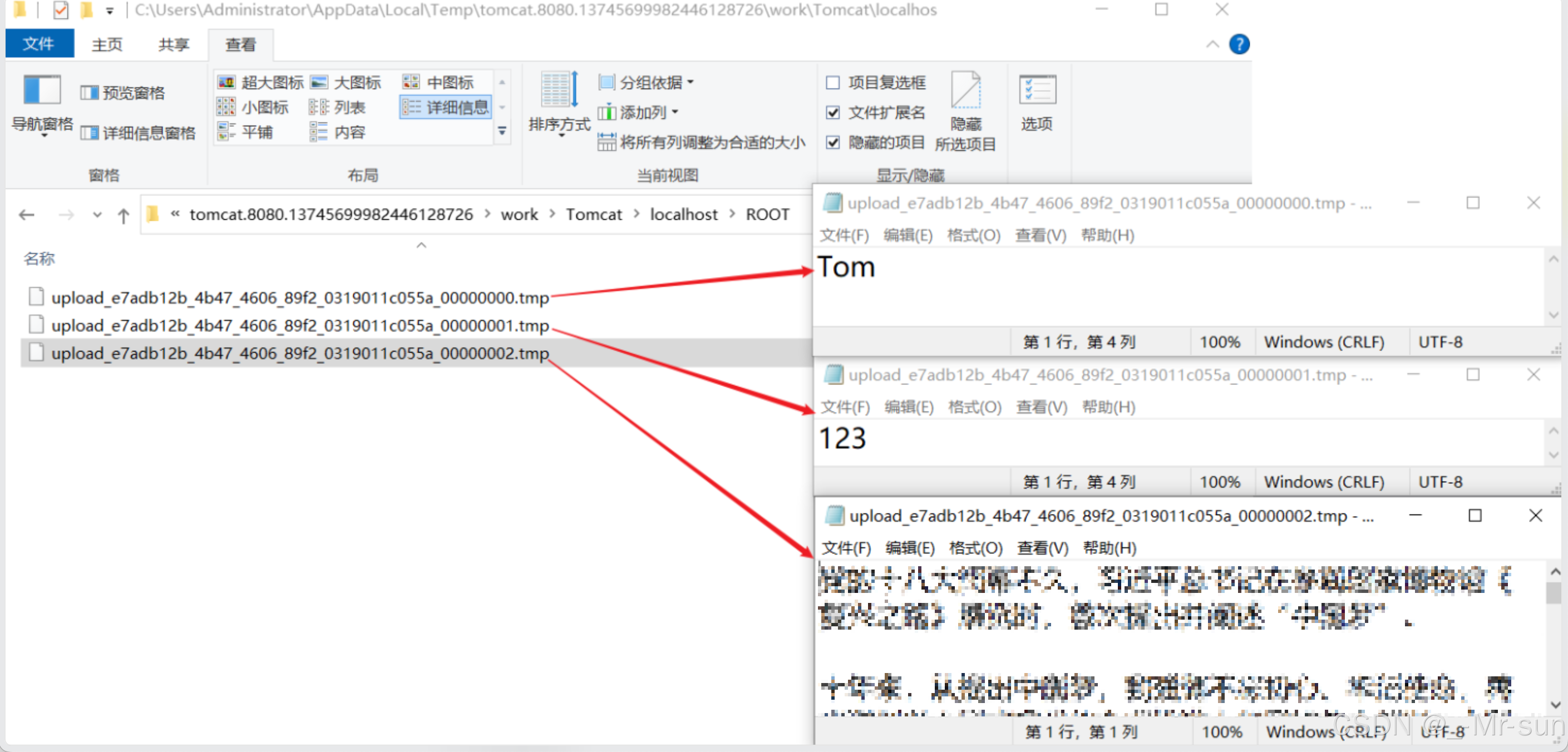Toggle the 文件扩展名 file extensions checkbox

pos(833,112)
